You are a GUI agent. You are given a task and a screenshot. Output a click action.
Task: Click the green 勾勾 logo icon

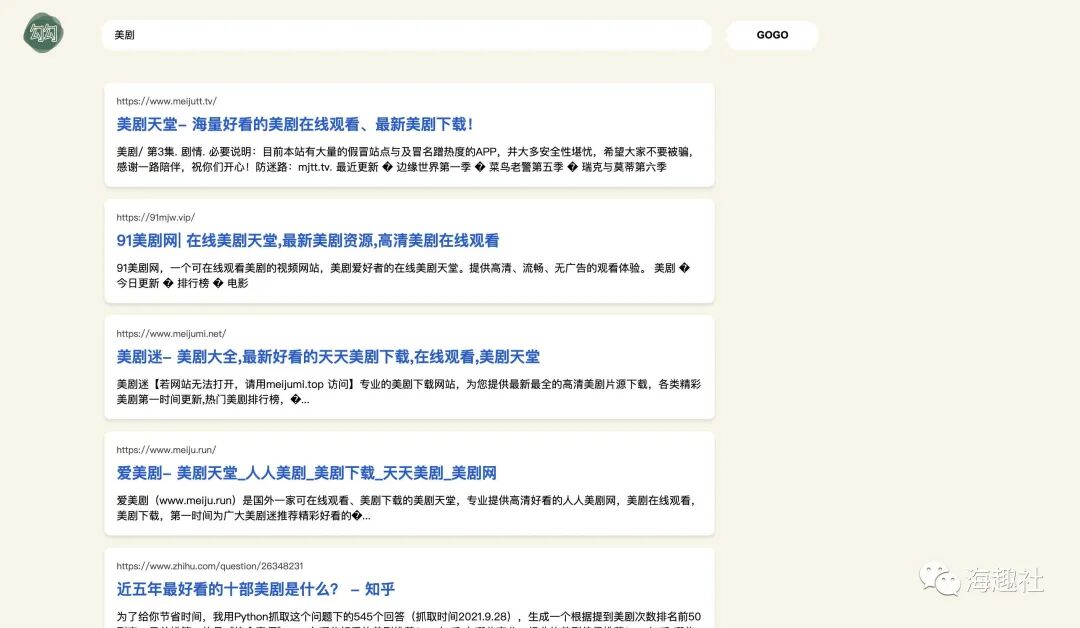pos(43,33)
